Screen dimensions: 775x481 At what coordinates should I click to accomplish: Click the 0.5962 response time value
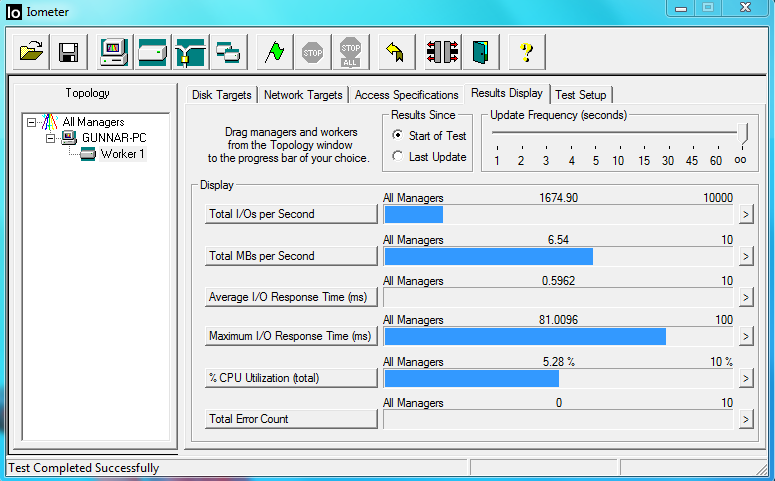[x=559, y=281]
